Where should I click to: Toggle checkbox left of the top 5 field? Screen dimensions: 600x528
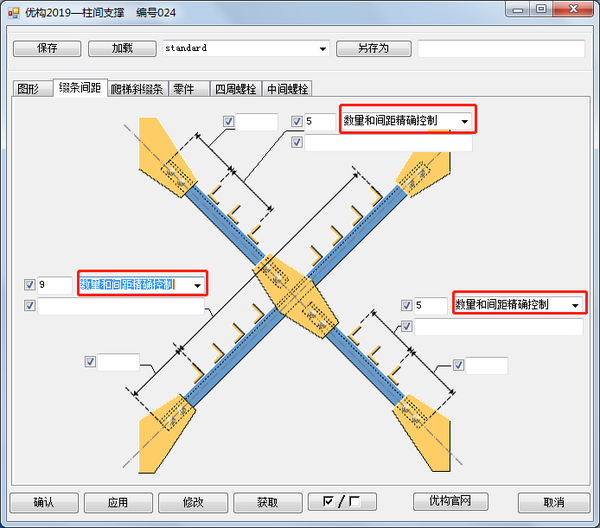coord(297,122)
